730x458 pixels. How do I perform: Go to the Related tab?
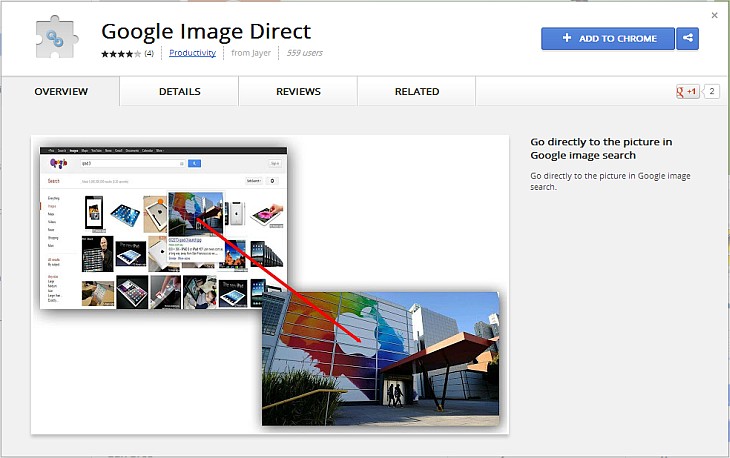pyautogui.click(x=416, y=92)
